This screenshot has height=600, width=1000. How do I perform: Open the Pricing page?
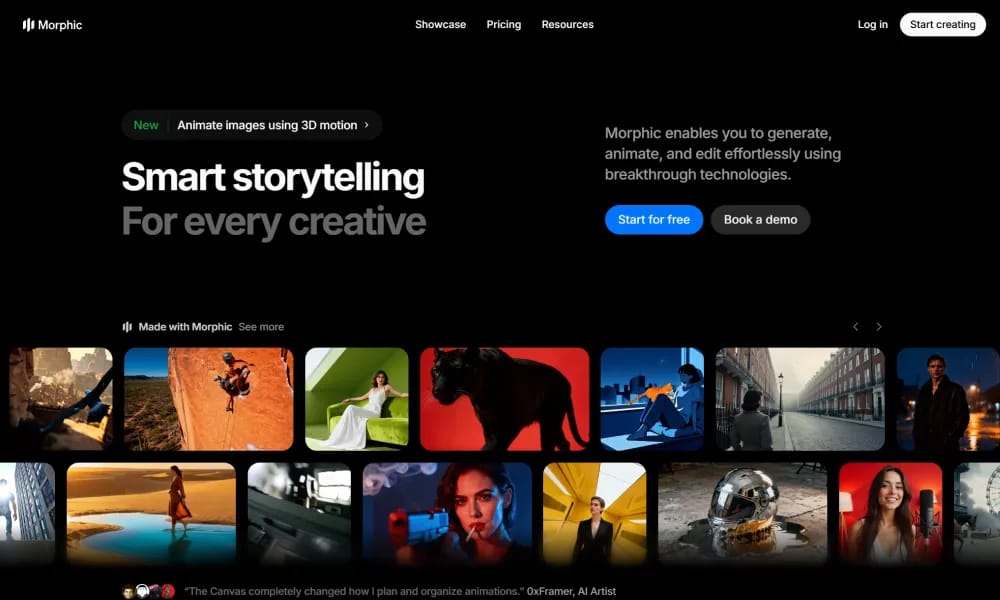click(503, 24)
